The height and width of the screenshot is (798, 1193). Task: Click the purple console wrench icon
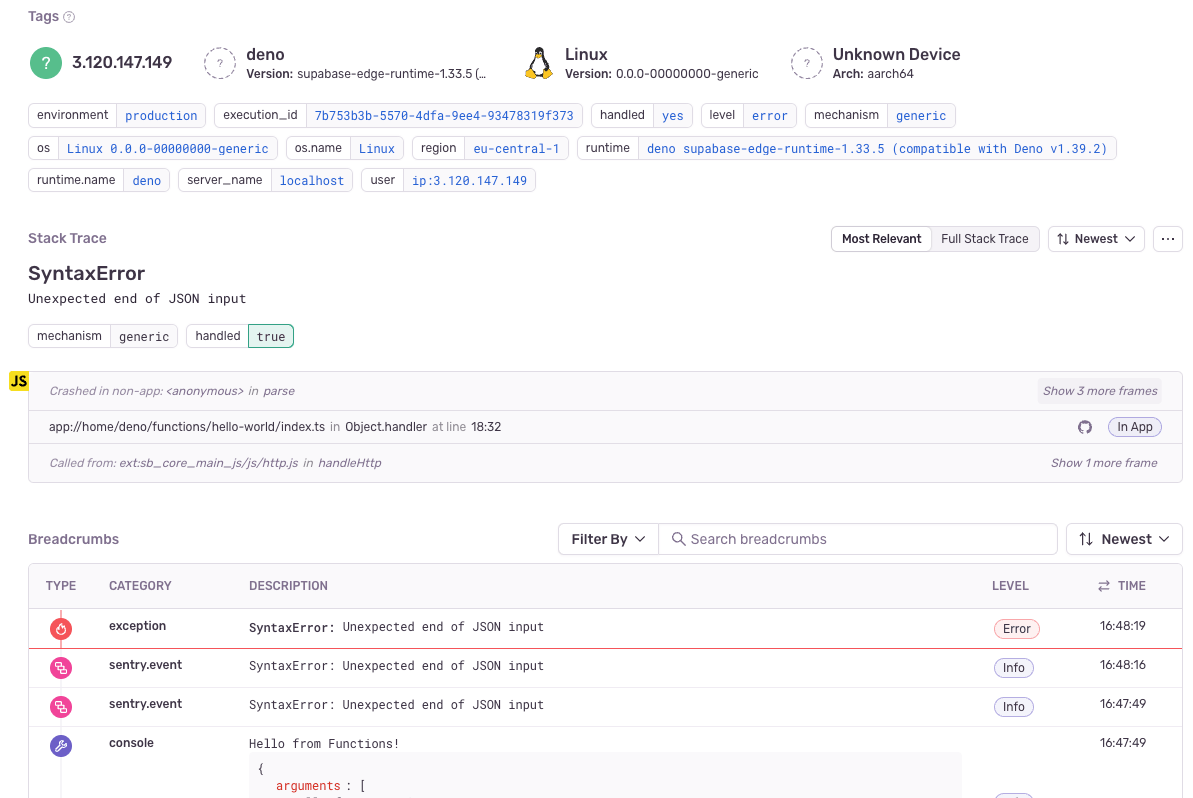61,746
